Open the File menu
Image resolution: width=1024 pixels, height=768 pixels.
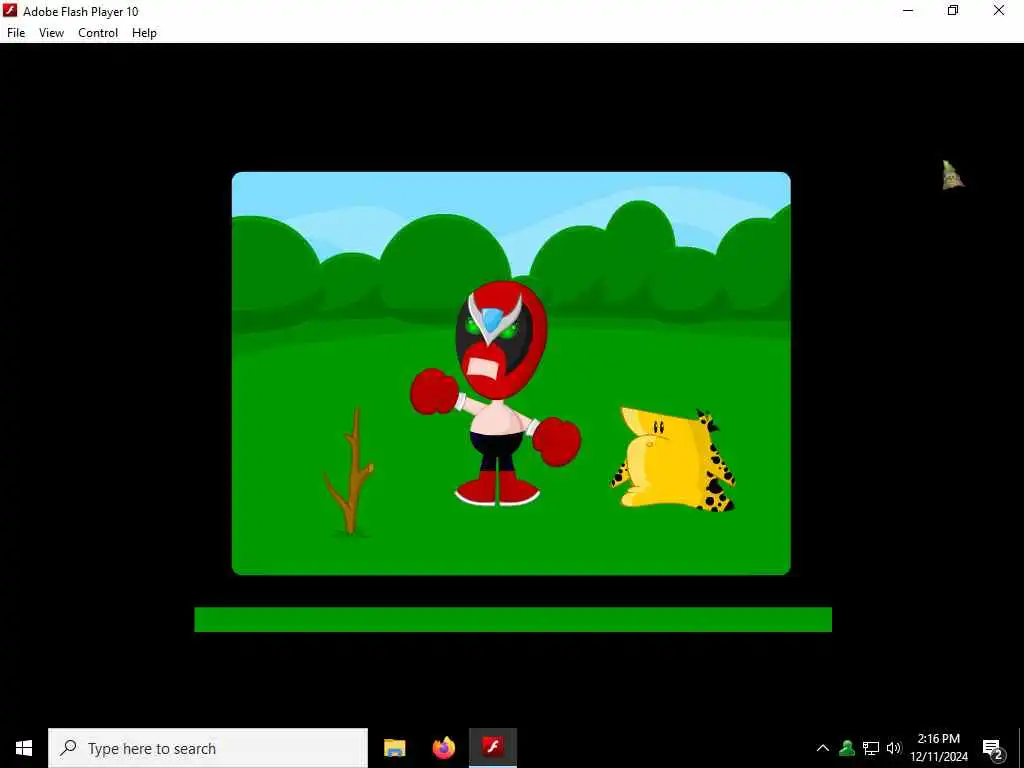(16, 33)
